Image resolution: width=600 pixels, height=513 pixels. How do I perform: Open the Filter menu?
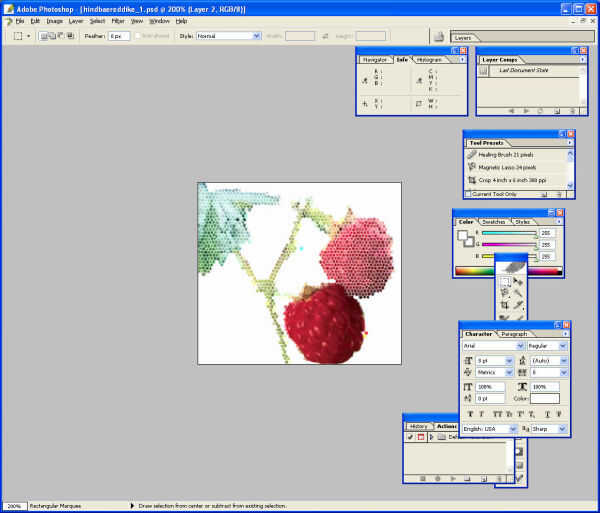[x=118, y=21]
